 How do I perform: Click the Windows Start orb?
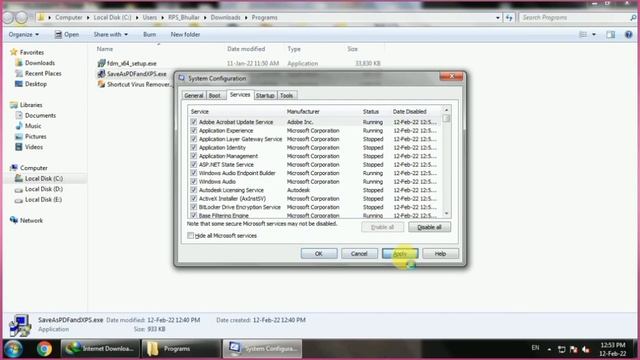(x=13, y=349)
